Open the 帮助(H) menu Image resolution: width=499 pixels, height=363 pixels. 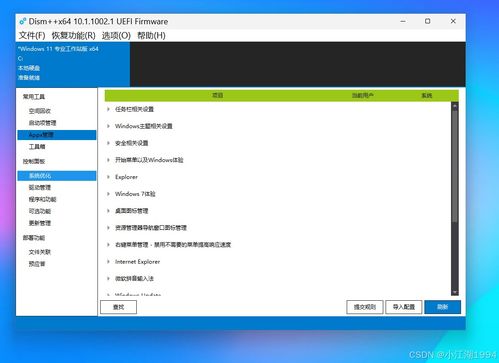coord(151,35)
